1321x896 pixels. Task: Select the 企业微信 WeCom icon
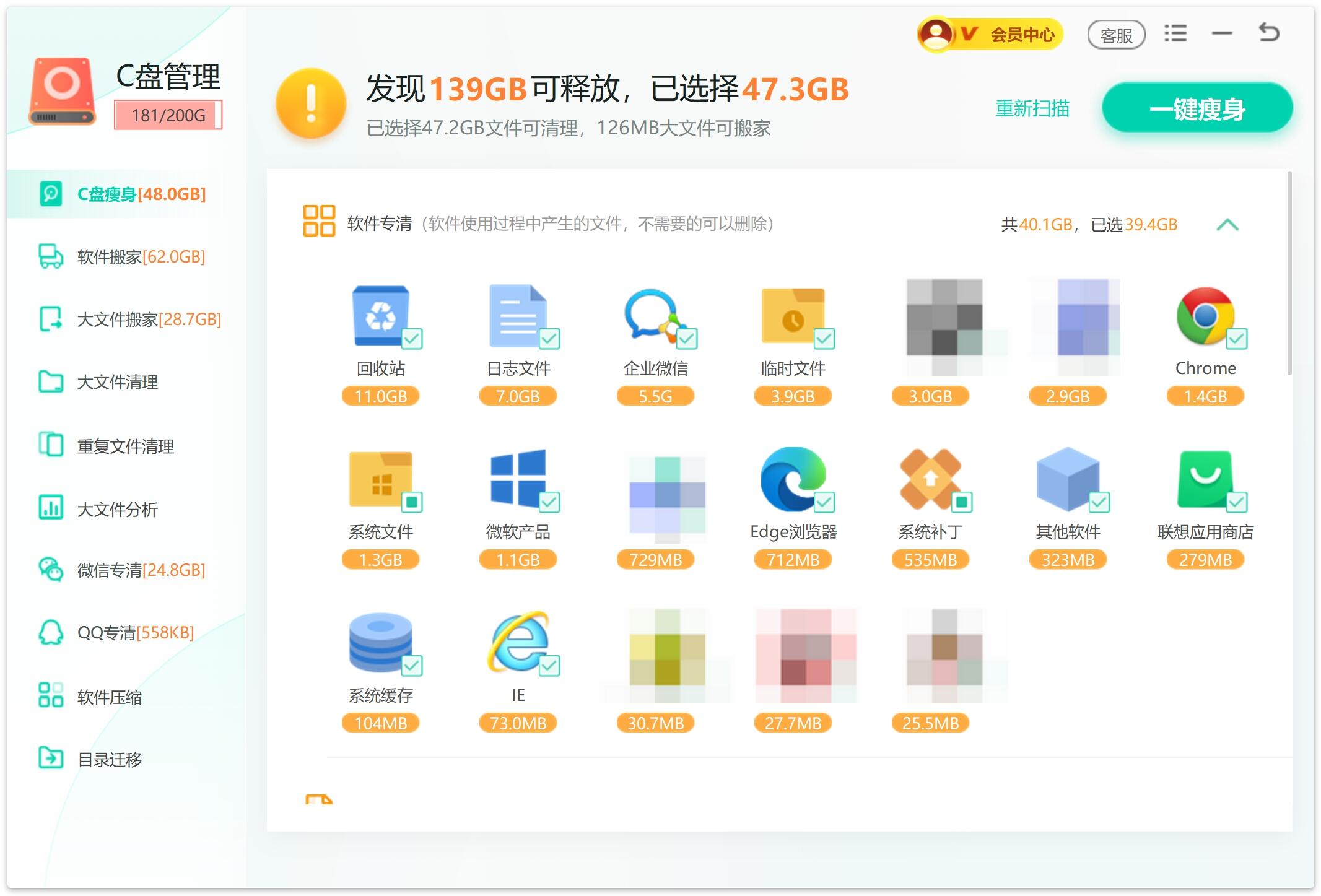(655, 316)
